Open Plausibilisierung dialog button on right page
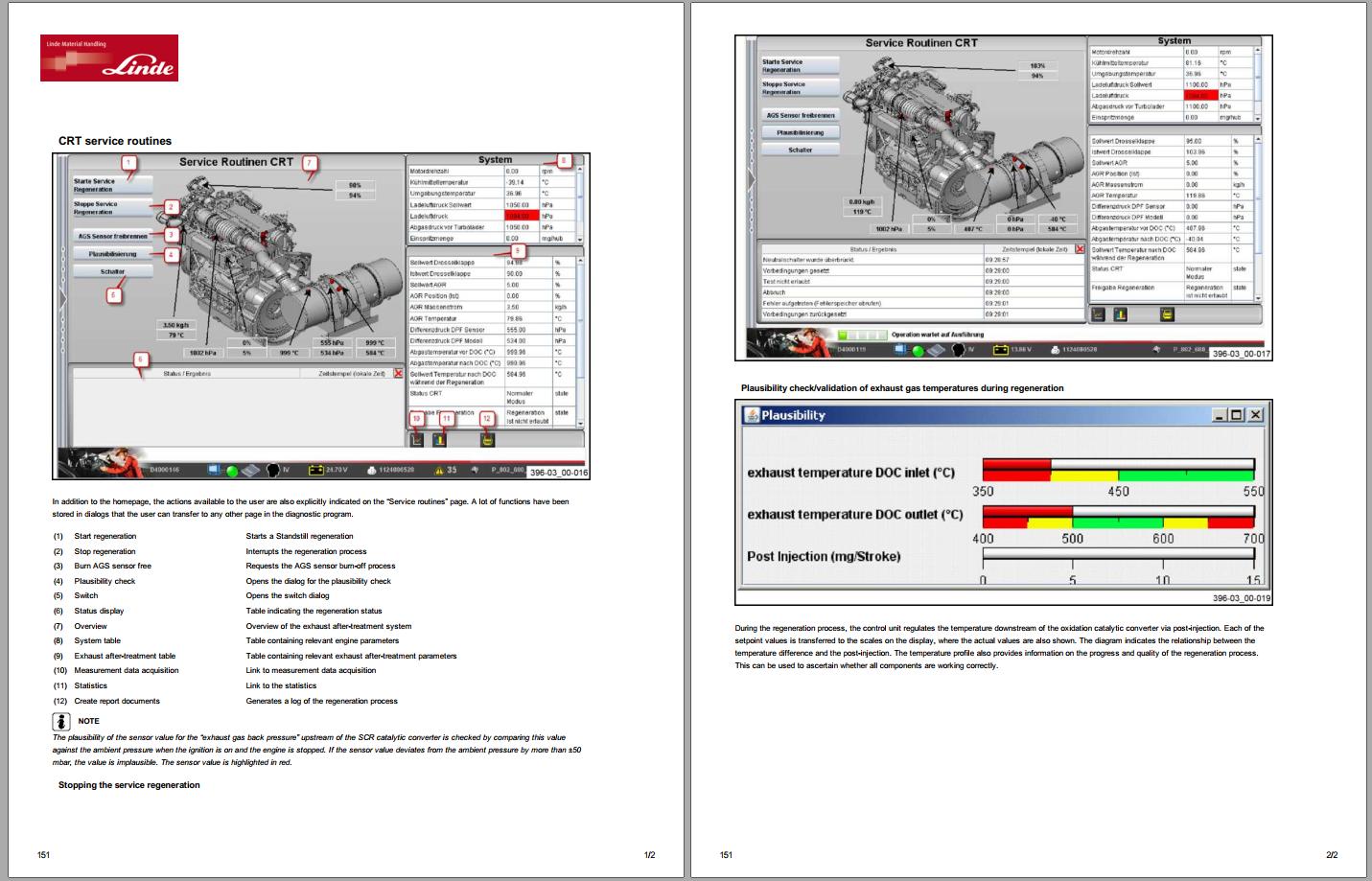 [800, 132]
